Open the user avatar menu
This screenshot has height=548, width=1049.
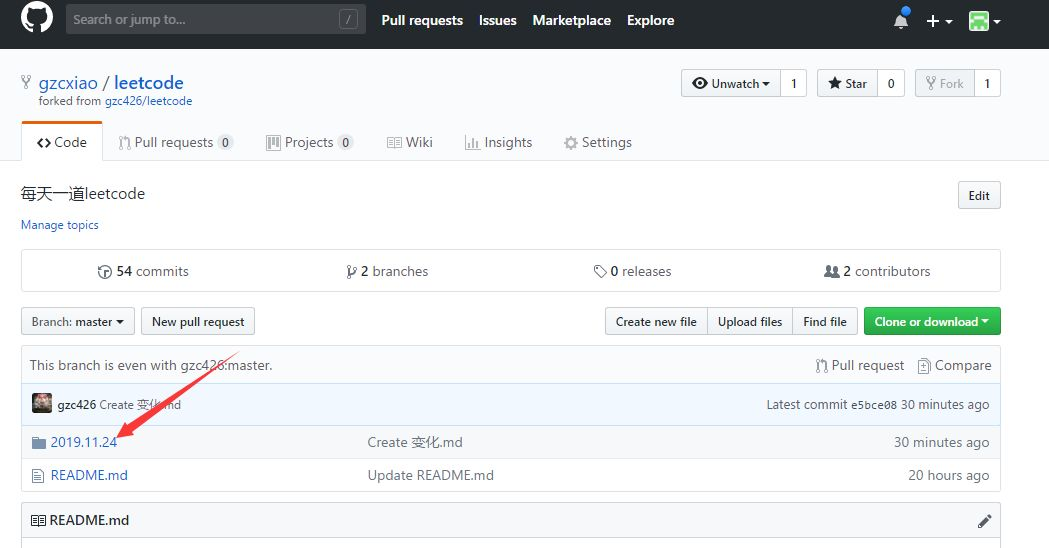[984, 21]
